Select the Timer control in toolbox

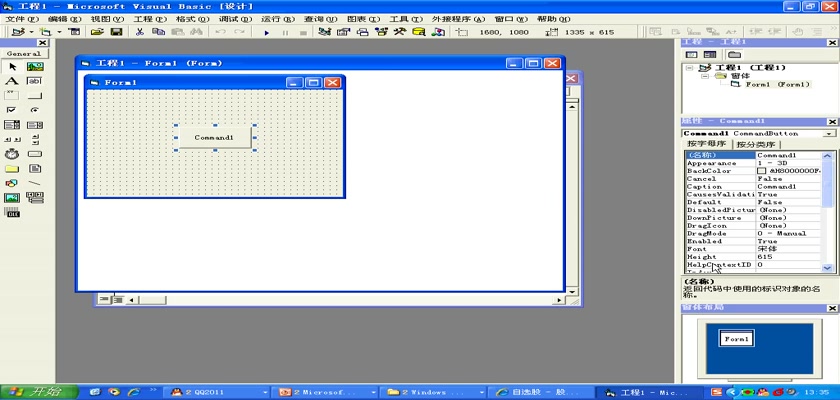coord(12,154)
